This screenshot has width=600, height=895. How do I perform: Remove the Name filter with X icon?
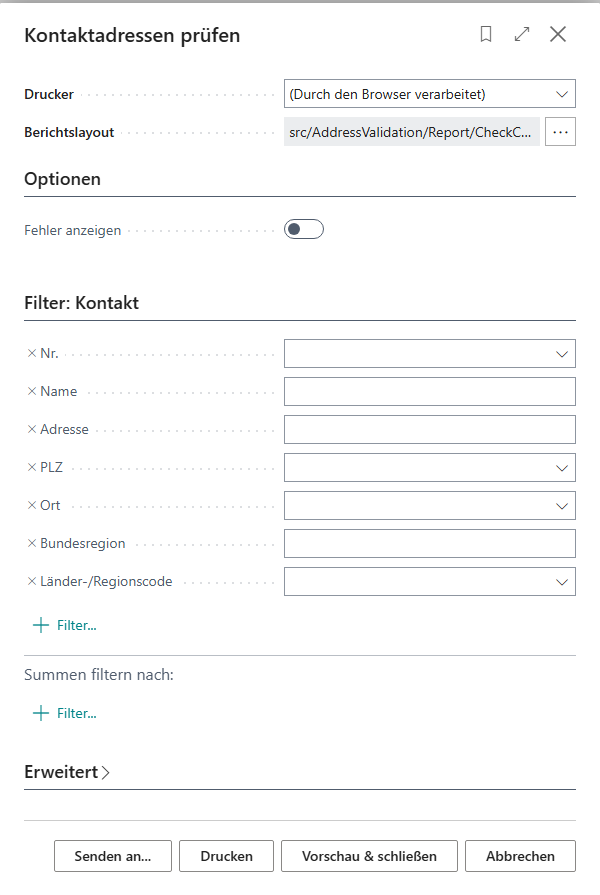tap(32, 392)
